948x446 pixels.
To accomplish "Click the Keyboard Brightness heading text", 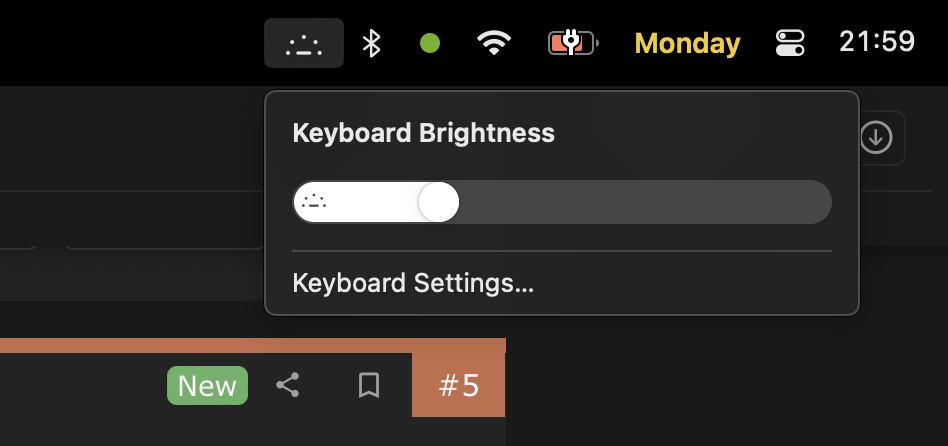I will [x=423, y=133].
